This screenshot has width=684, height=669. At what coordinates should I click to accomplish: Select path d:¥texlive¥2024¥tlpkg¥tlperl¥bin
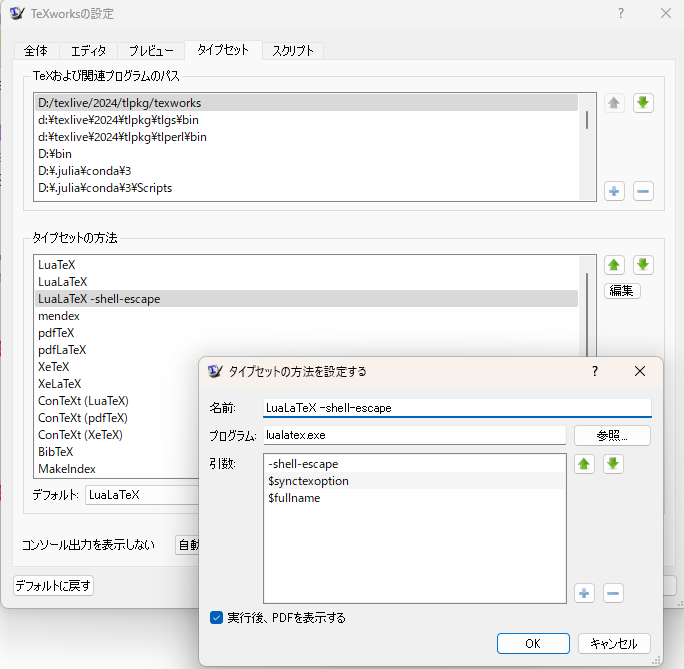click(x=306, y=137)
